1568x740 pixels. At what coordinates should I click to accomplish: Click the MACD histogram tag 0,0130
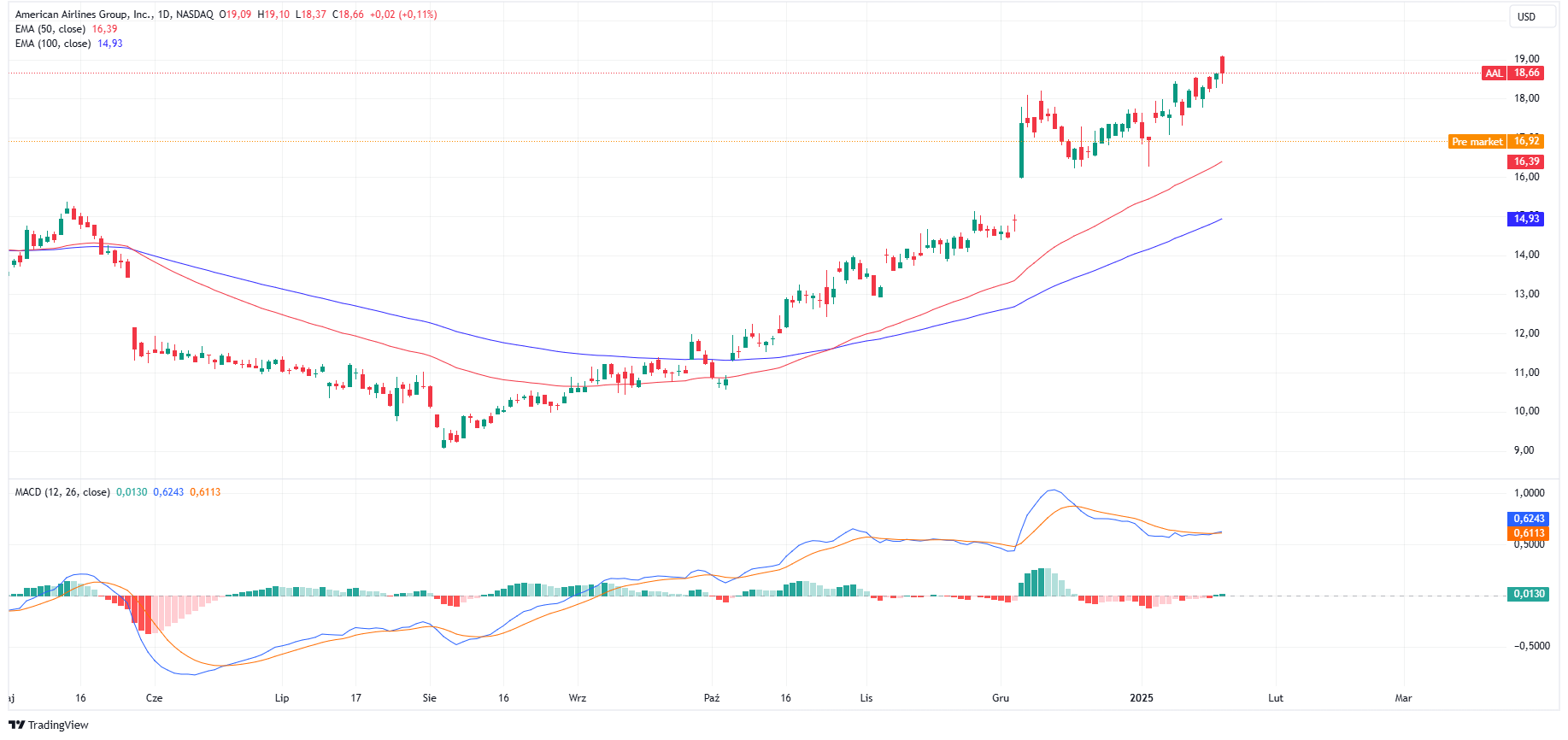pyautogui.click(x=1529, y=594)
